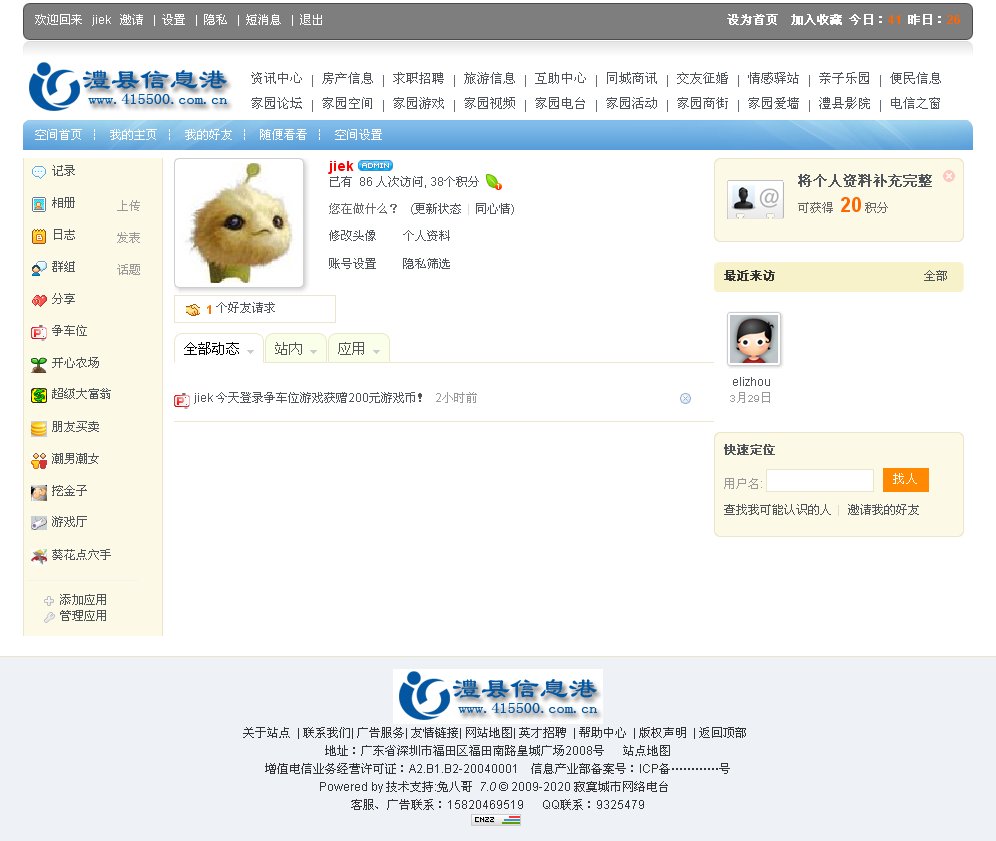Click the ADMIN badge beside jiek
Image resolution: width=996 pixels, height=841 pixels.
pos(375,165)
